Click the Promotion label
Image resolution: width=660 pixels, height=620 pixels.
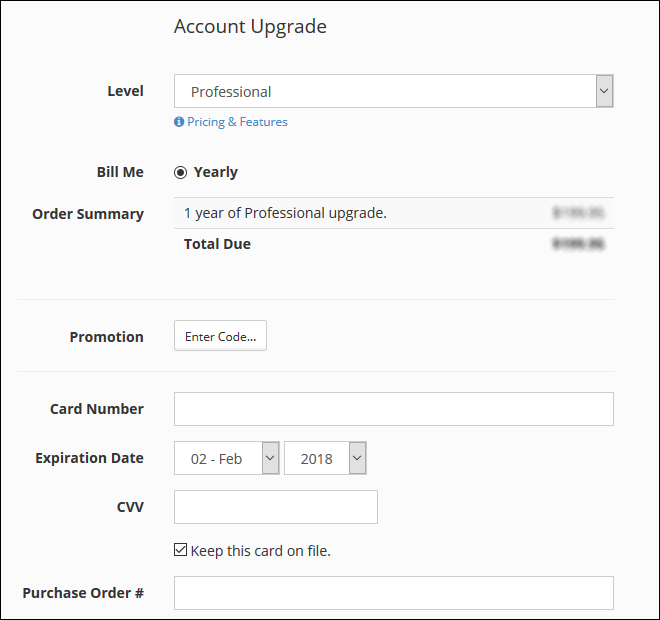[x=107, y=337]
